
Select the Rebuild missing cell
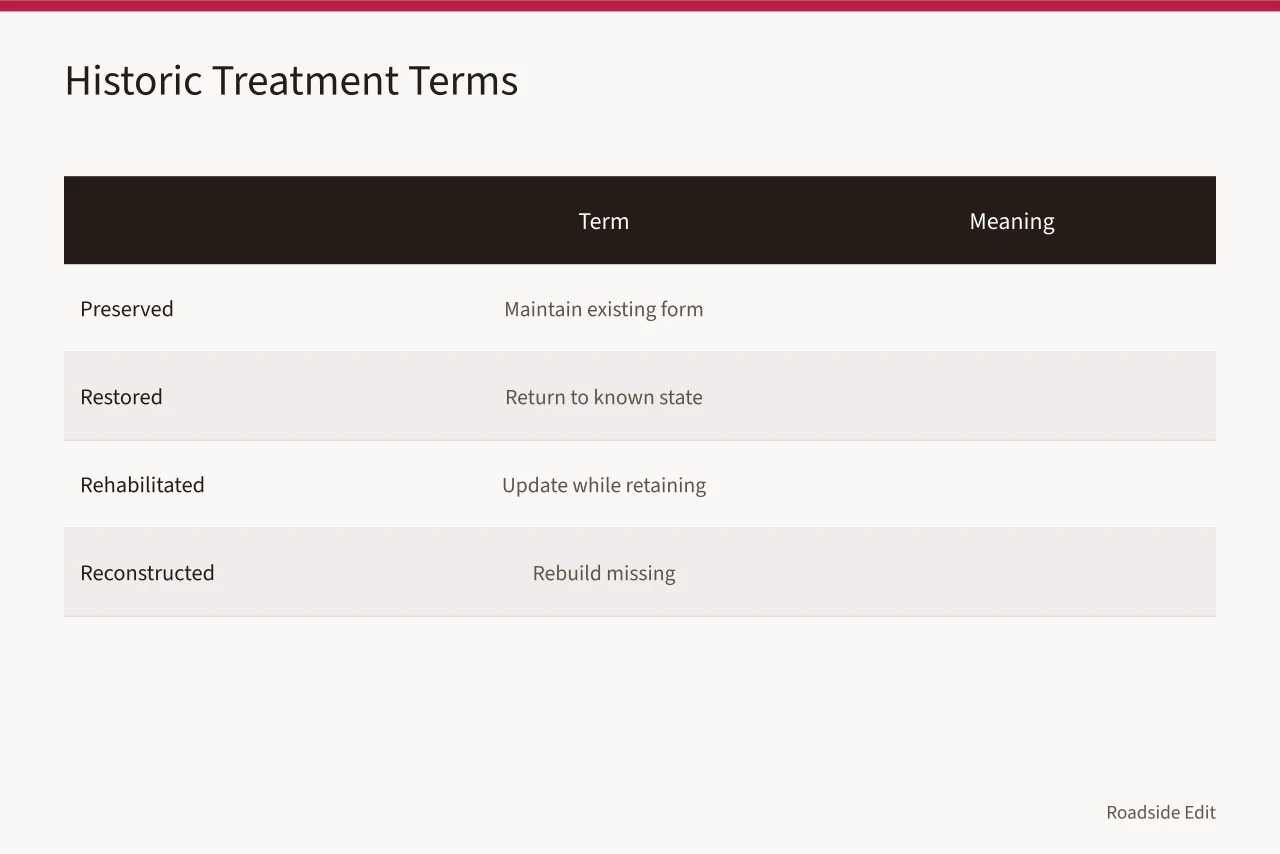tap(604, 573)
